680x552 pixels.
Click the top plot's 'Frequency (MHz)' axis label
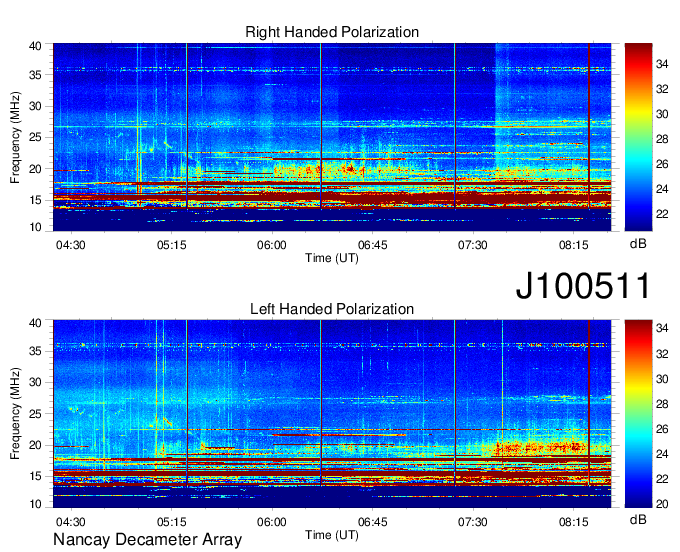click(x=15, y=137)
